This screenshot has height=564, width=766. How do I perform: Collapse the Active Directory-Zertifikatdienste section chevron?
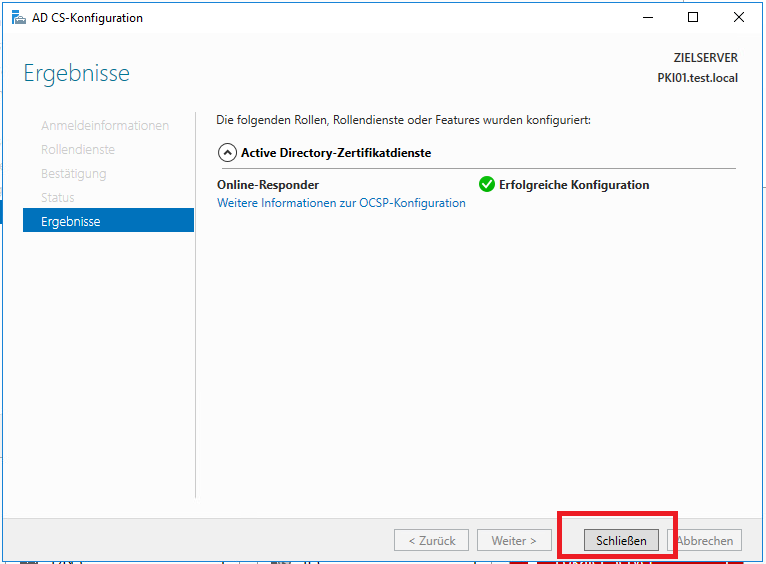point(227,153)
